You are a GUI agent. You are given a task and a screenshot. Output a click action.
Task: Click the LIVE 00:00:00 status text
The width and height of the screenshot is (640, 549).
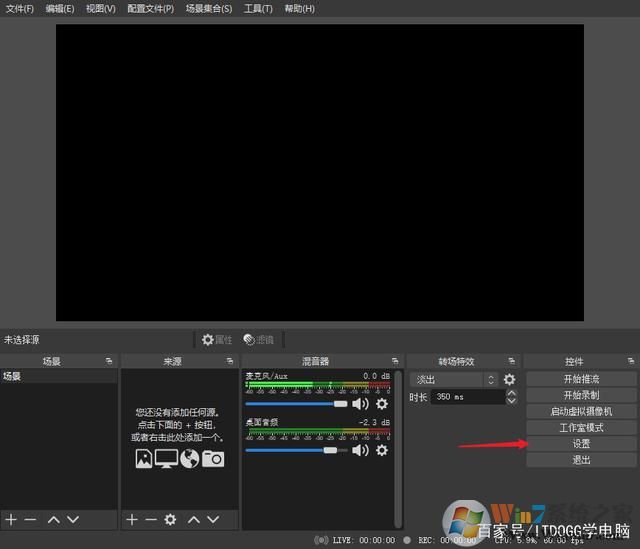[x=364, y=540]
